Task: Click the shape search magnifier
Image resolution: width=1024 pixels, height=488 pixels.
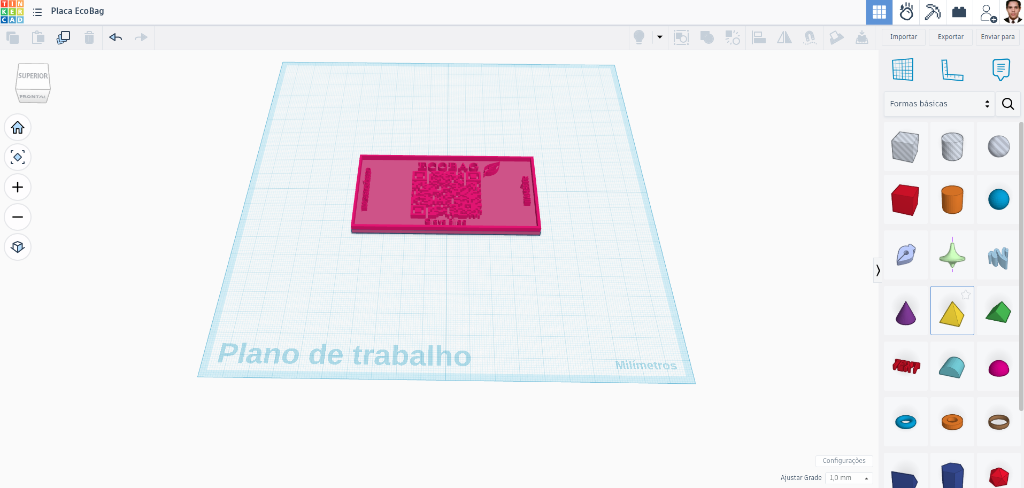Action: coord(1008,104)
